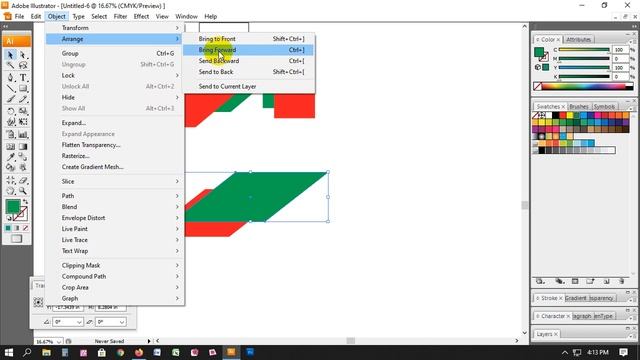
Task: Adjust the Cyan (C) slider in the Color panel
Action: (584, 50)
